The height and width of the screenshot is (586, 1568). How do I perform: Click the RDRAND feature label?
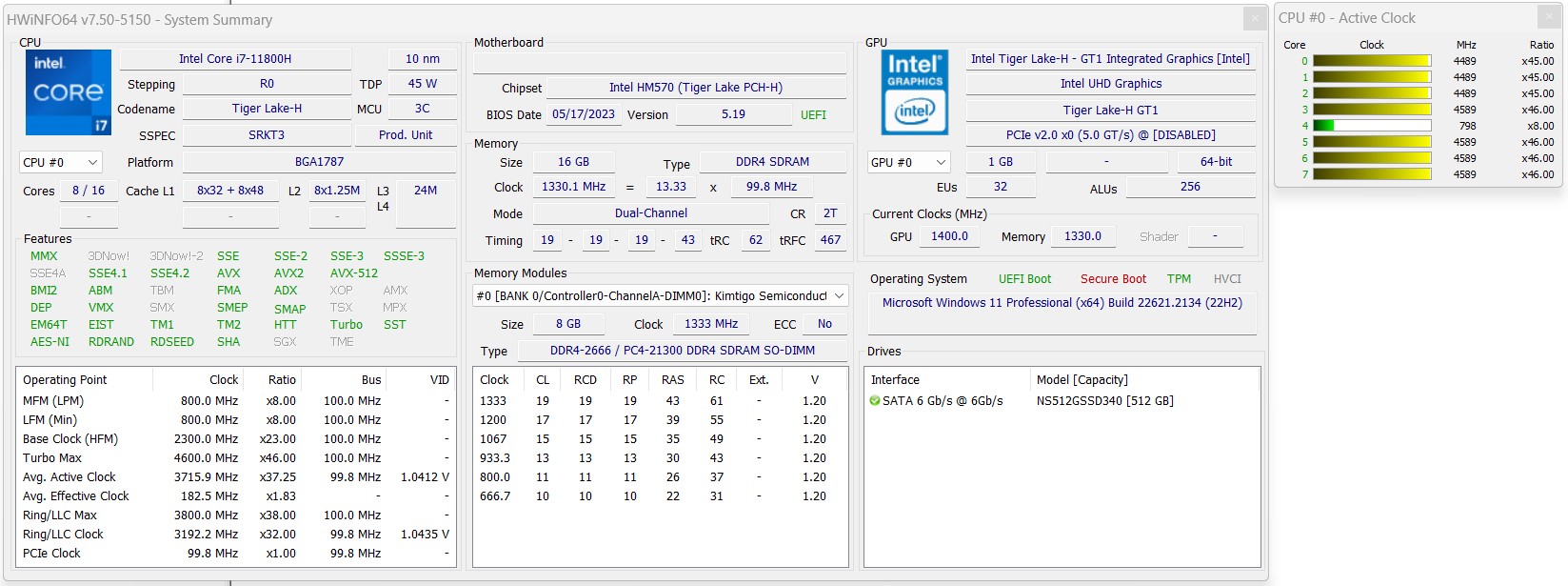(111, 342)
